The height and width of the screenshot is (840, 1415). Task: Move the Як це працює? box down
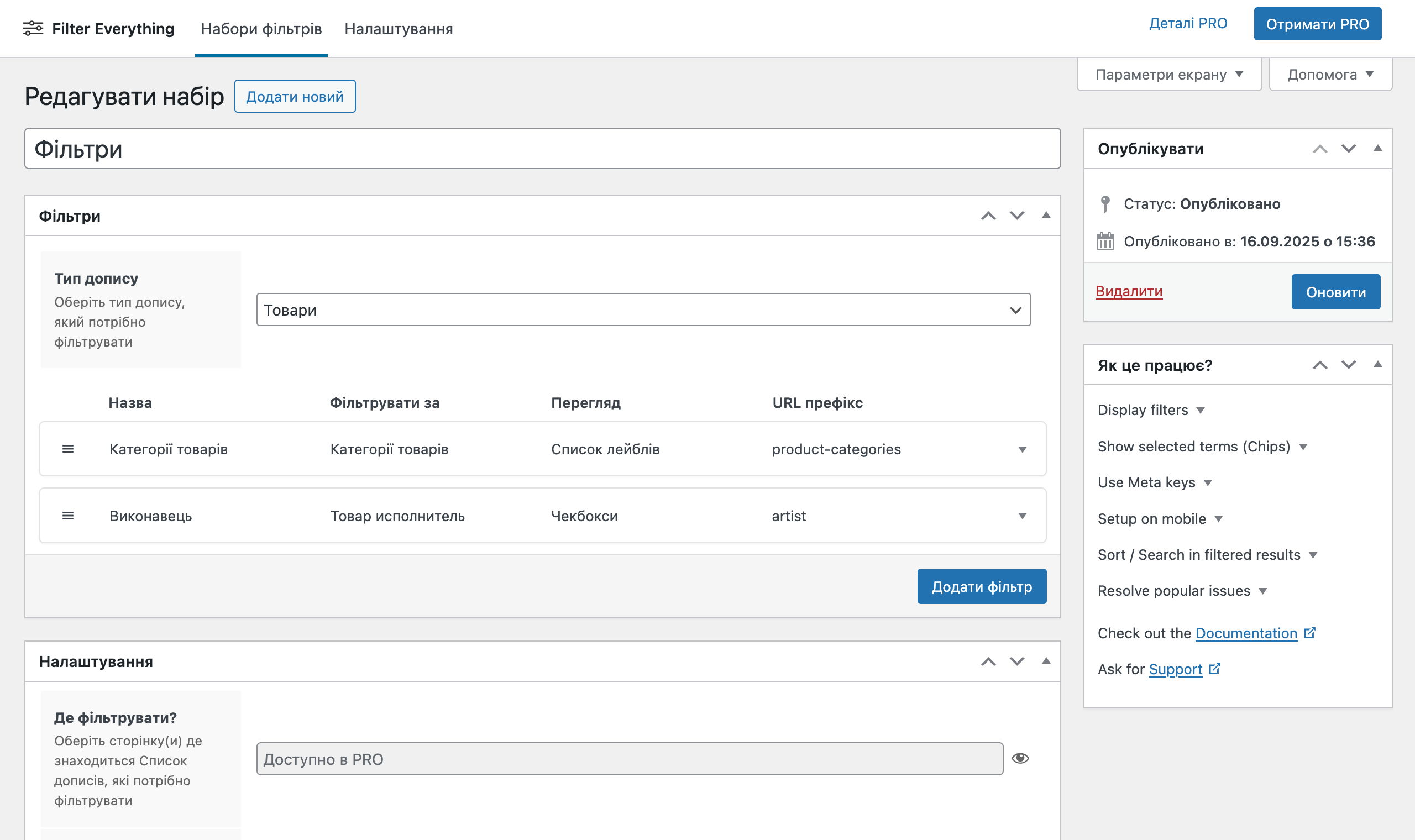click(1349, 365)
